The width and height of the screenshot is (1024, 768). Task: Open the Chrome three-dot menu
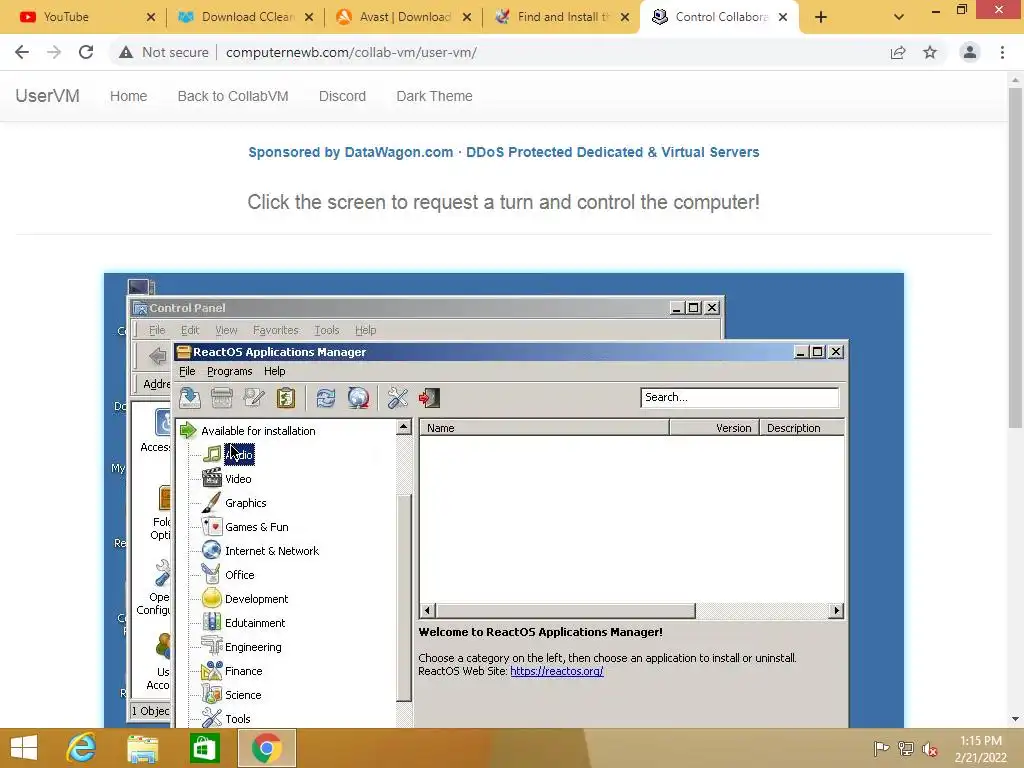point(1002,52)
